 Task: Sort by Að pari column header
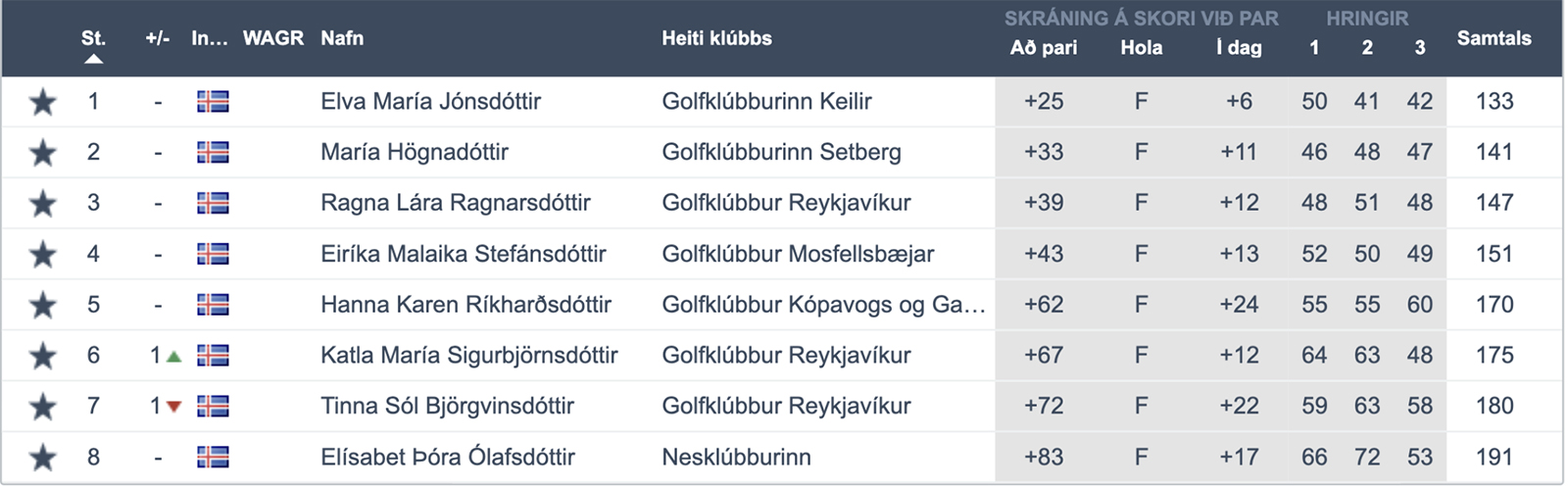(1043, 47)
